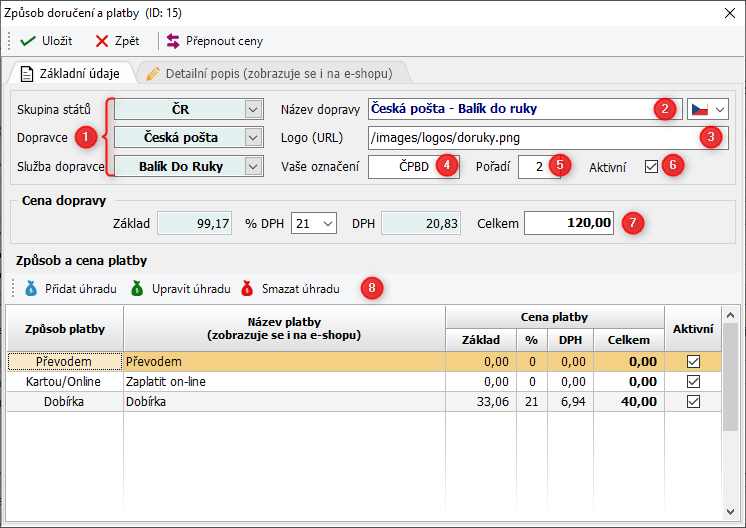Click the green money bag Upravit úhradu icon
Screen dimensions: 746x528
coord(137,288)
